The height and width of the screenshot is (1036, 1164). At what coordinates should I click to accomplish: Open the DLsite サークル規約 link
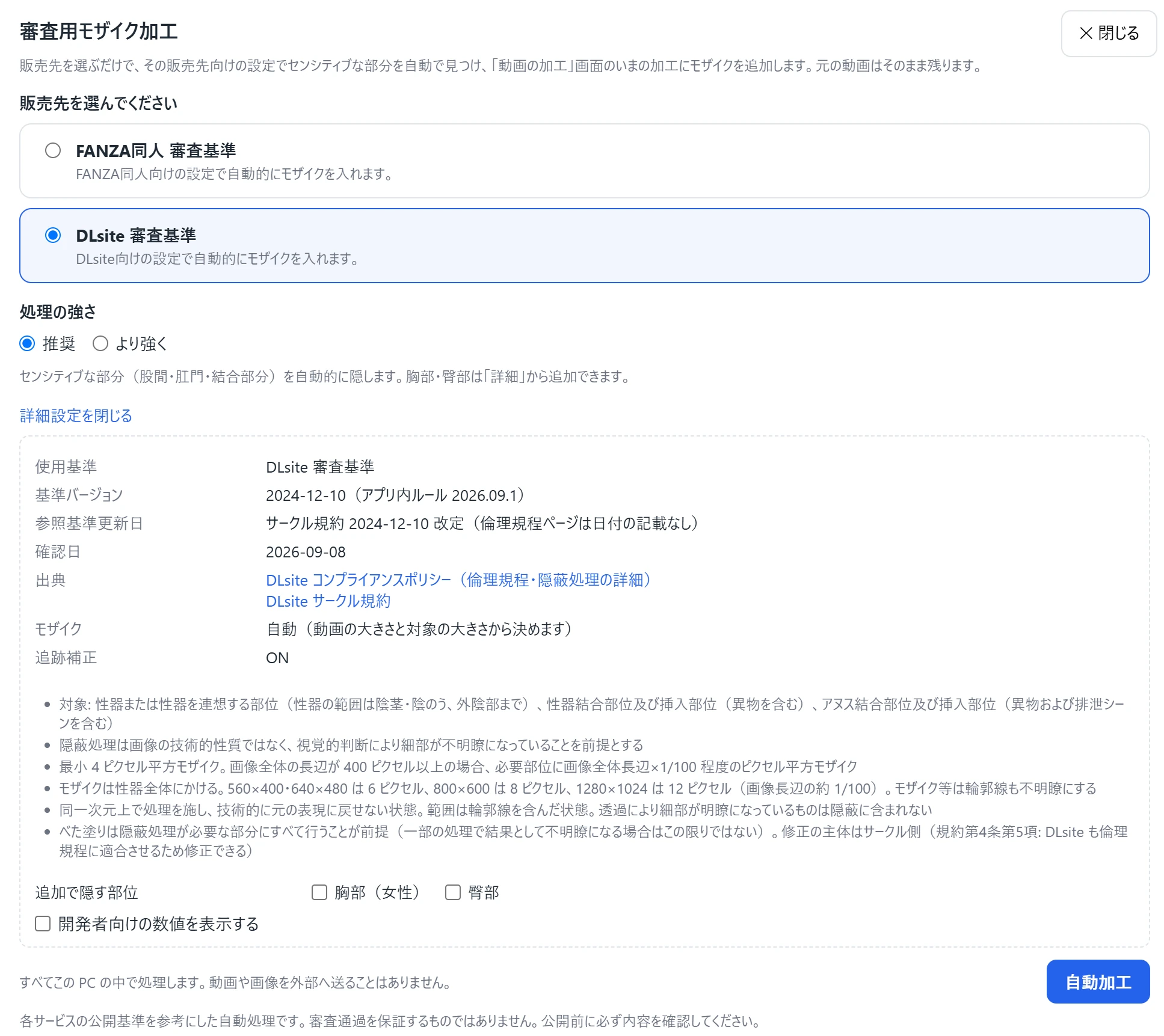point(328,601)
